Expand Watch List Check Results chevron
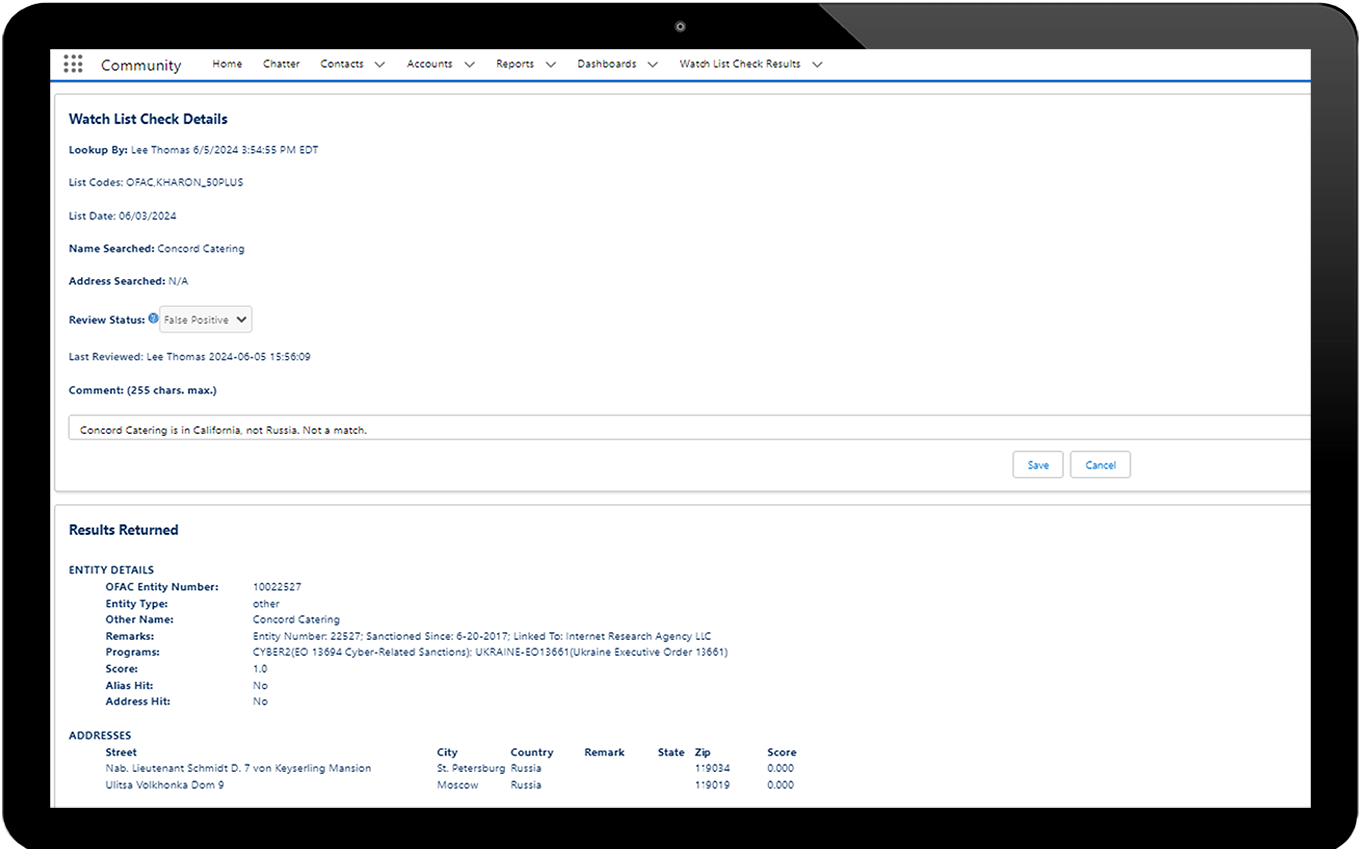The image size is (1361, 849). pyautogui.click(x=817, y=65)
